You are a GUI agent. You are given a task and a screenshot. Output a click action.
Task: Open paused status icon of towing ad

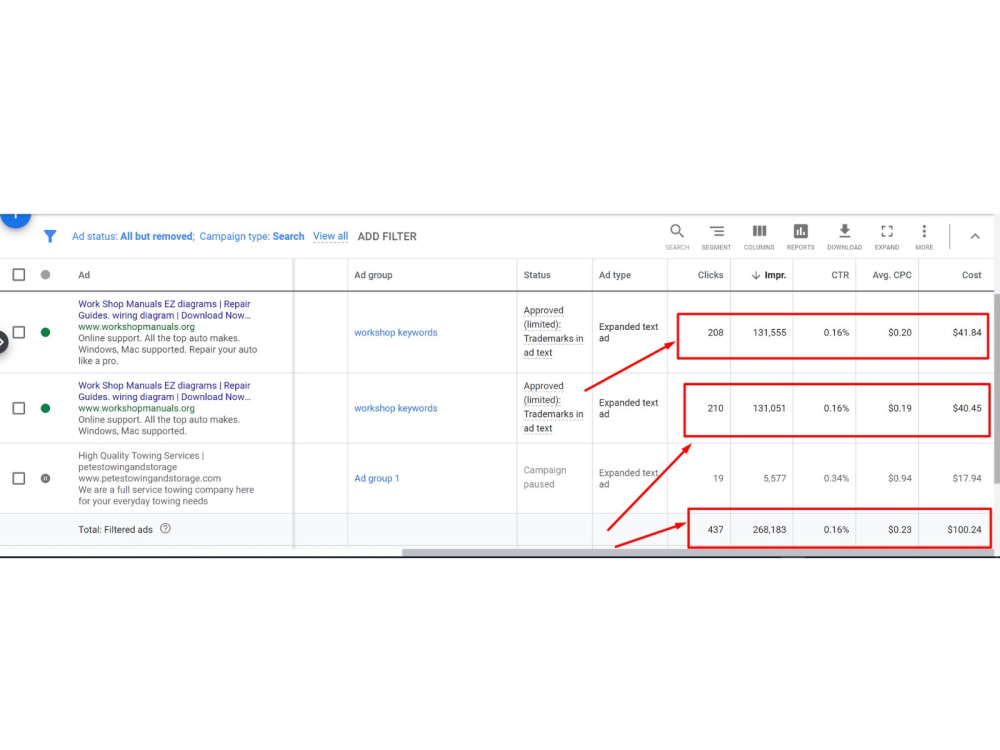[45, 478]
